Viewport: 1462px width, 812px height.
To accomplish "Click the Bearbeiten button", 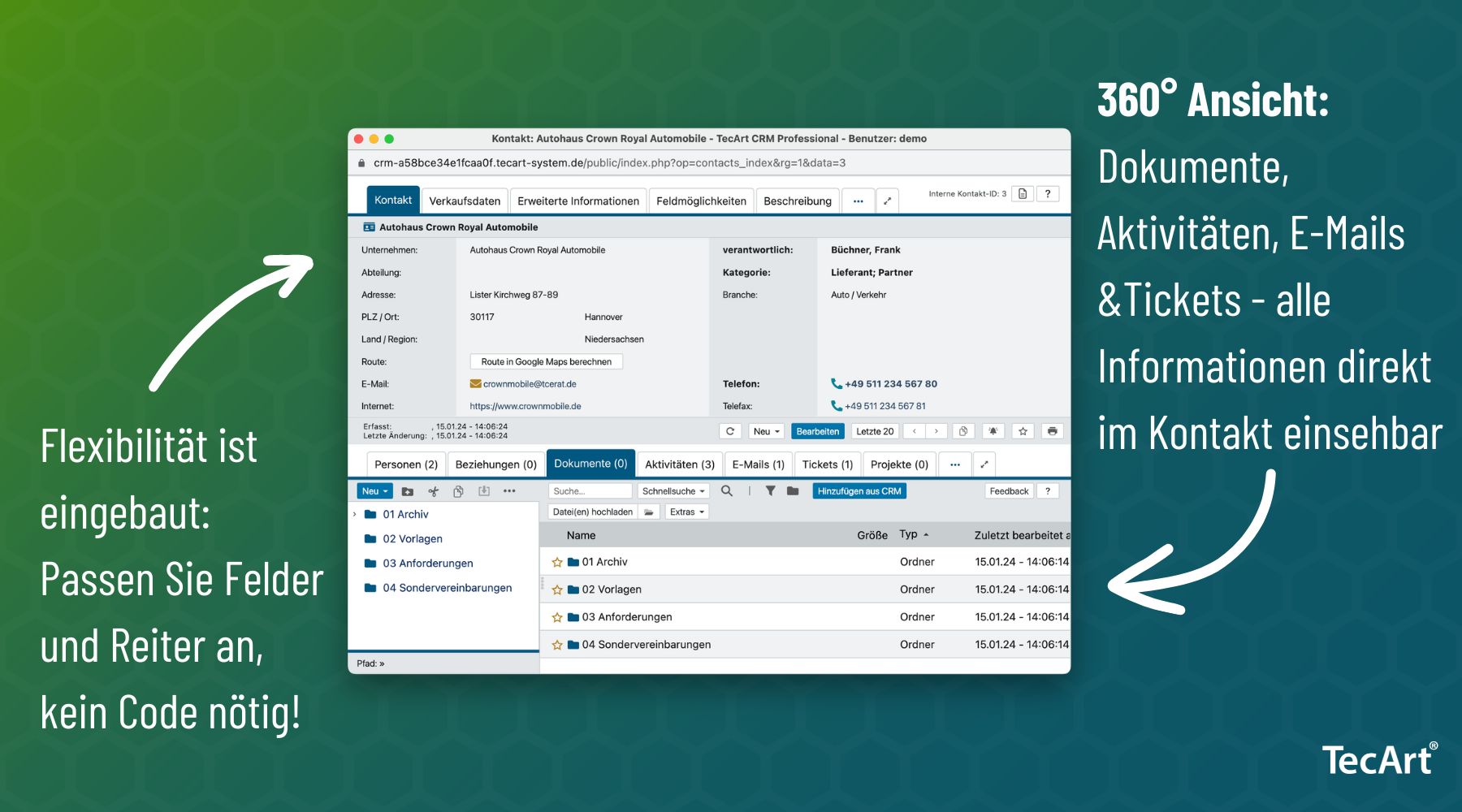I will point(818,431).
